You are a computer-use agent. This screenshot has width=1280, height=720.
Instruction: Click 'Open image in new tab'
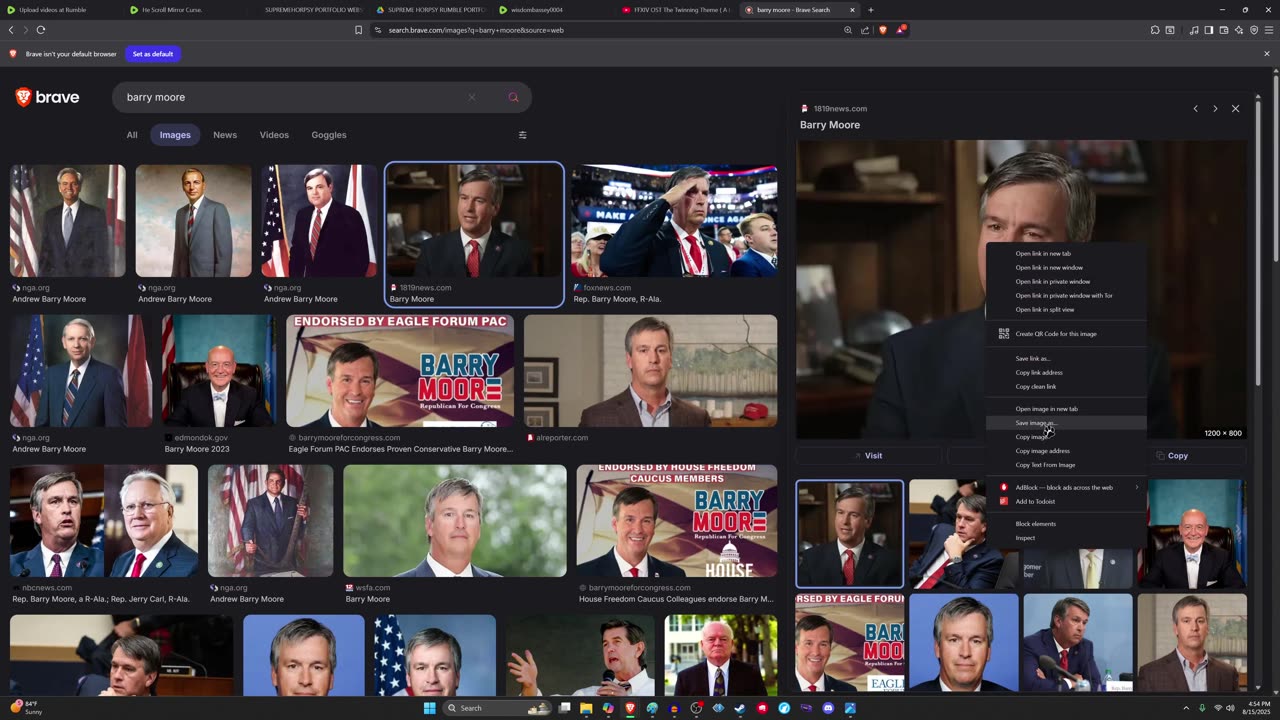[1066, 409]
